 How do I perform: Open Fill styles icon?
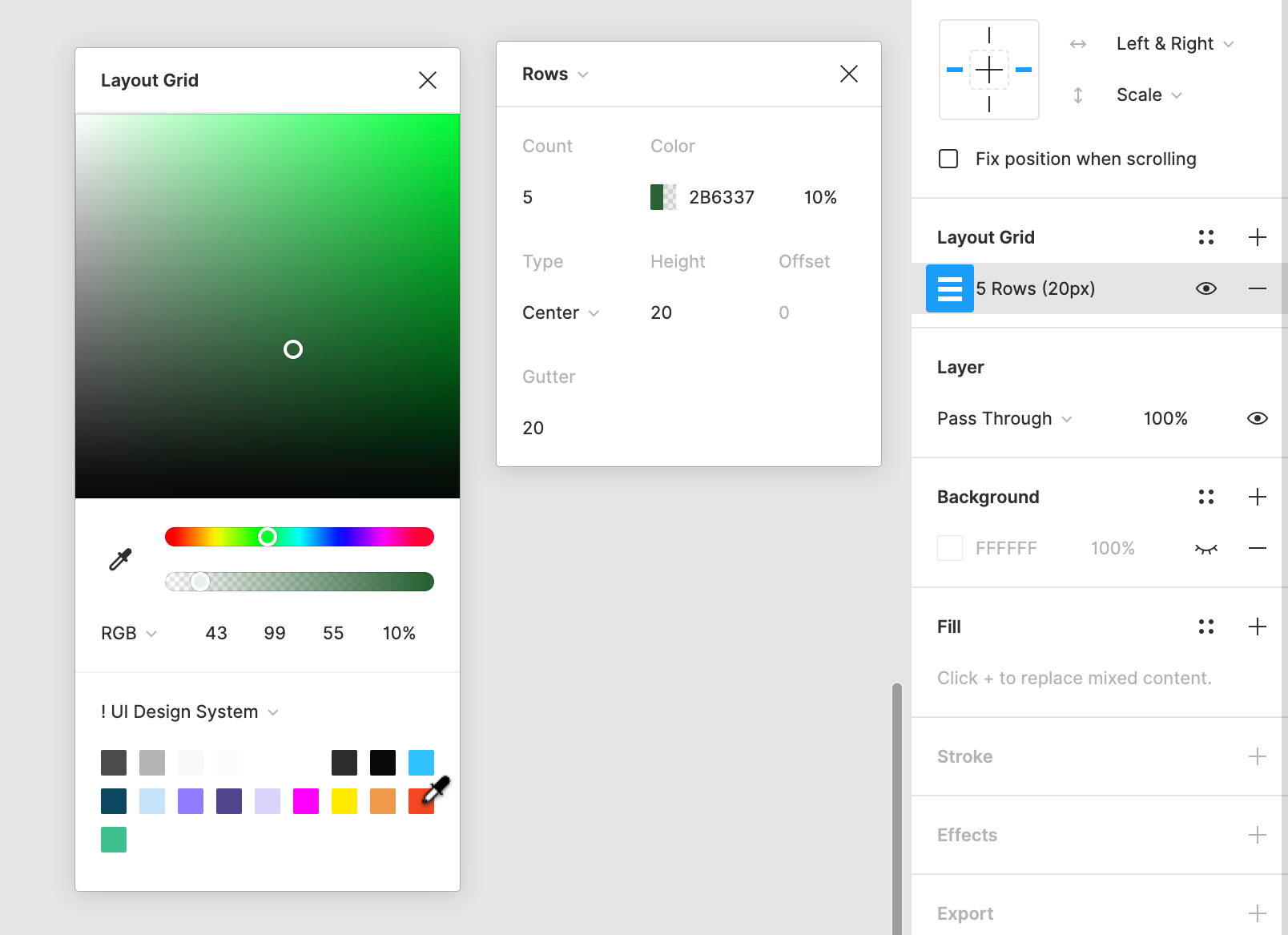1206,627
